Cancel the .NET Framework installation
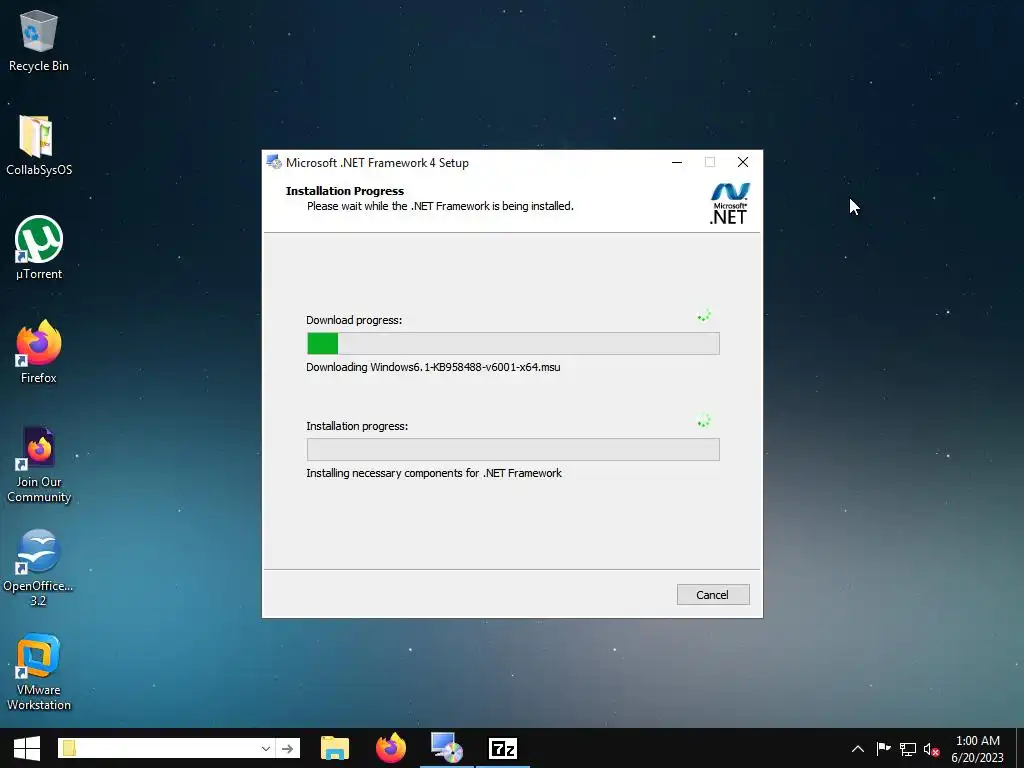This screenshot has width=1024, height=768. pyautogui.click(x=712, y=594)
